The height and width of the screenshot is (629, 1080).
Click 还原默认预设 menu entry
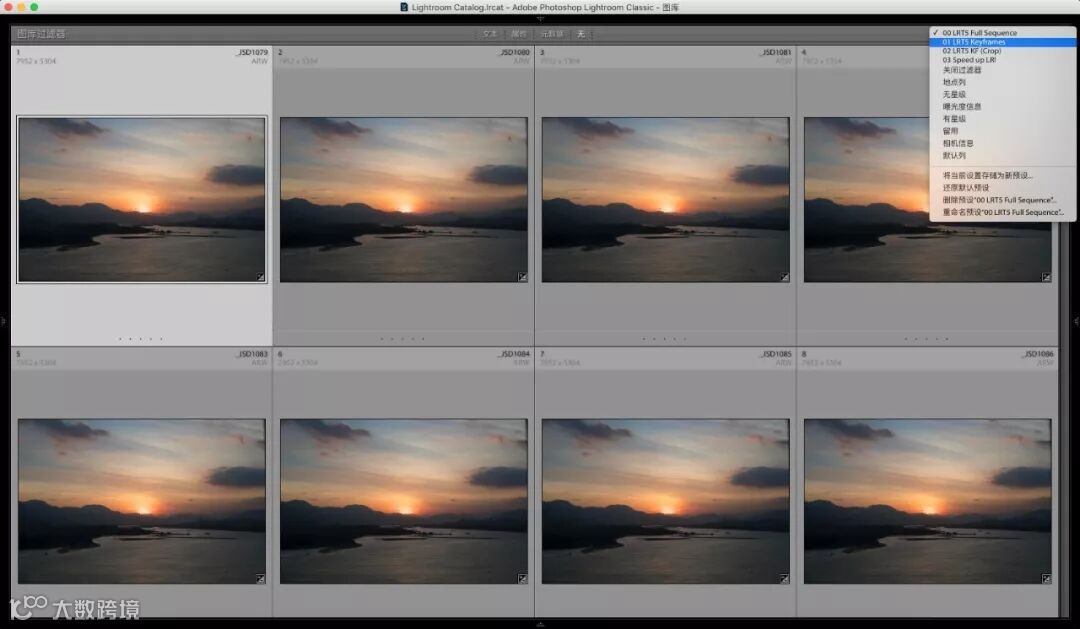(1003, 187)
